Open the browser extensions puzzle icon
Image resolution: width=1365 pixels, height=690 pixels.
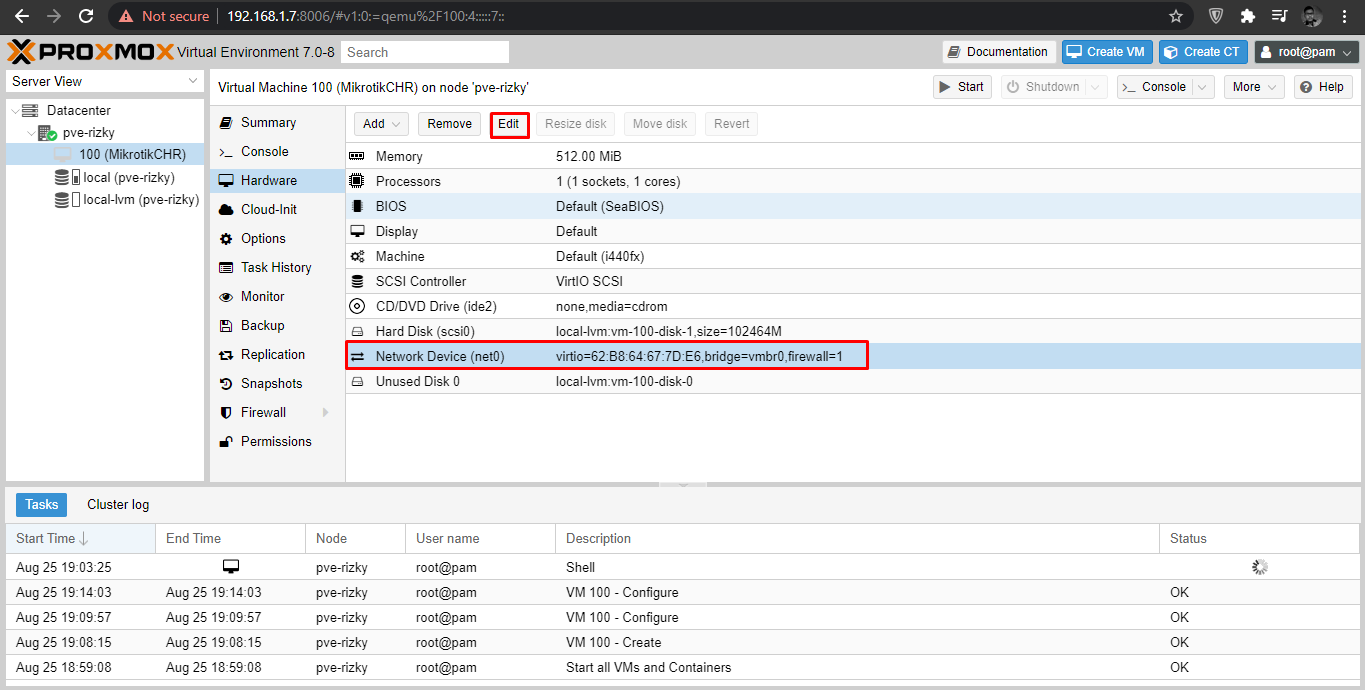click(x=1247, y=16)
